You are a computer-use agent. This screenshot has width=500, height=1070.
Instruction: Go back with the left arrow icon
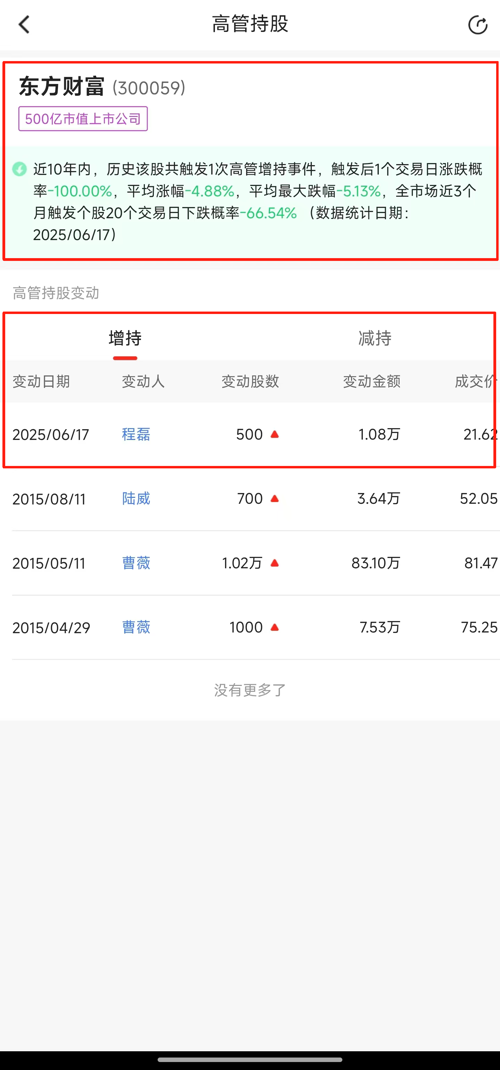click(x=25, y=25)
